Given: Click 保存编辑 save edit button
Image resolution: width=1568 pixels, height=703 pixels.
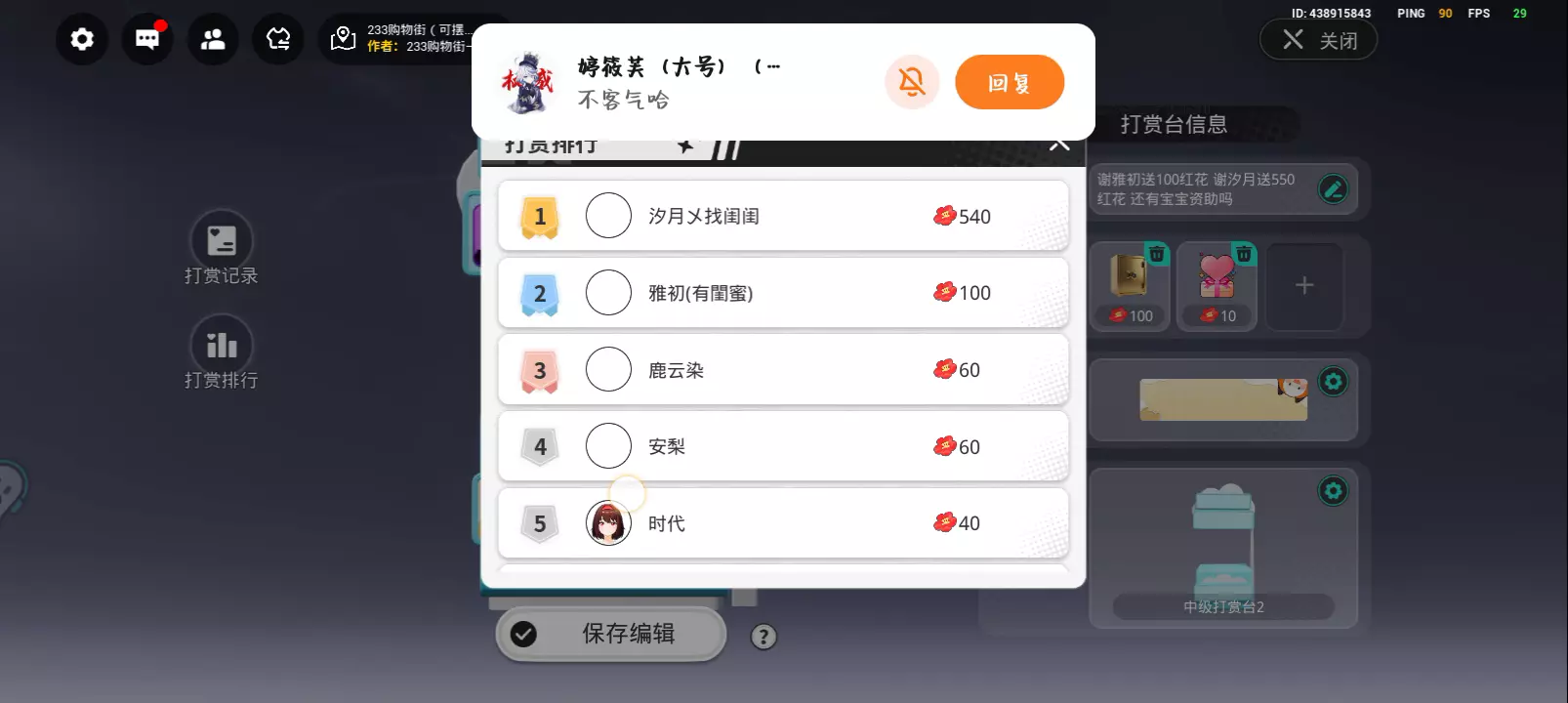Looking at the screenshot, I should pyautogui.click(x=611, y=634).
